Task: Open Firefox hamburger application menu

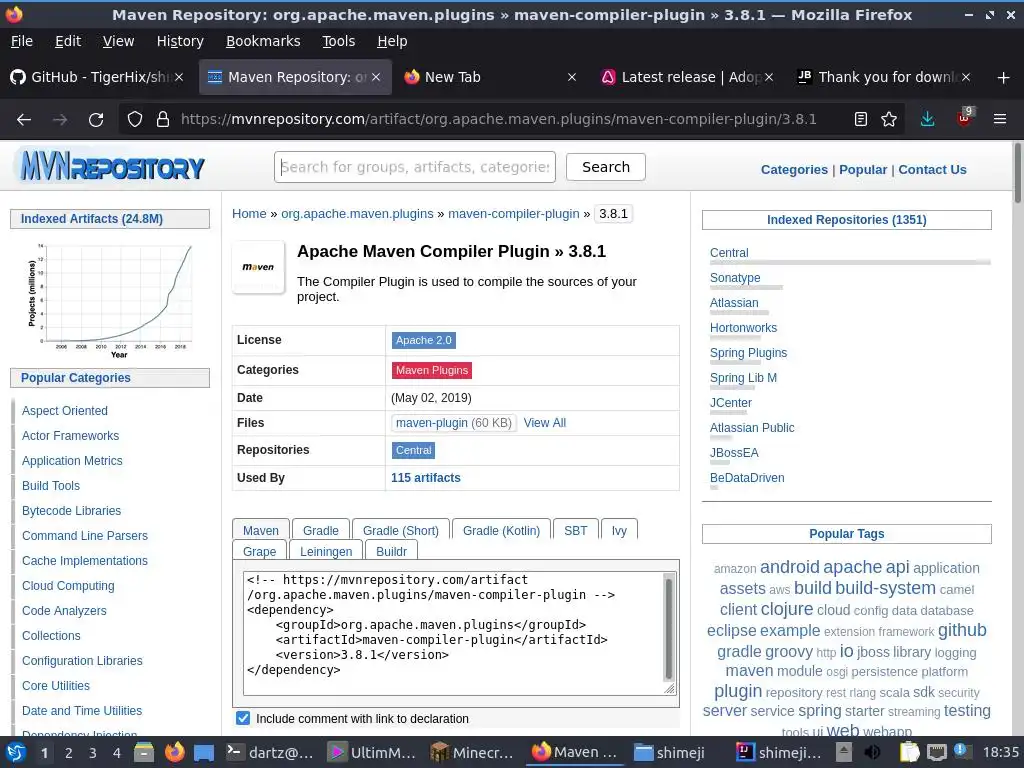Action: point(1000,120)
